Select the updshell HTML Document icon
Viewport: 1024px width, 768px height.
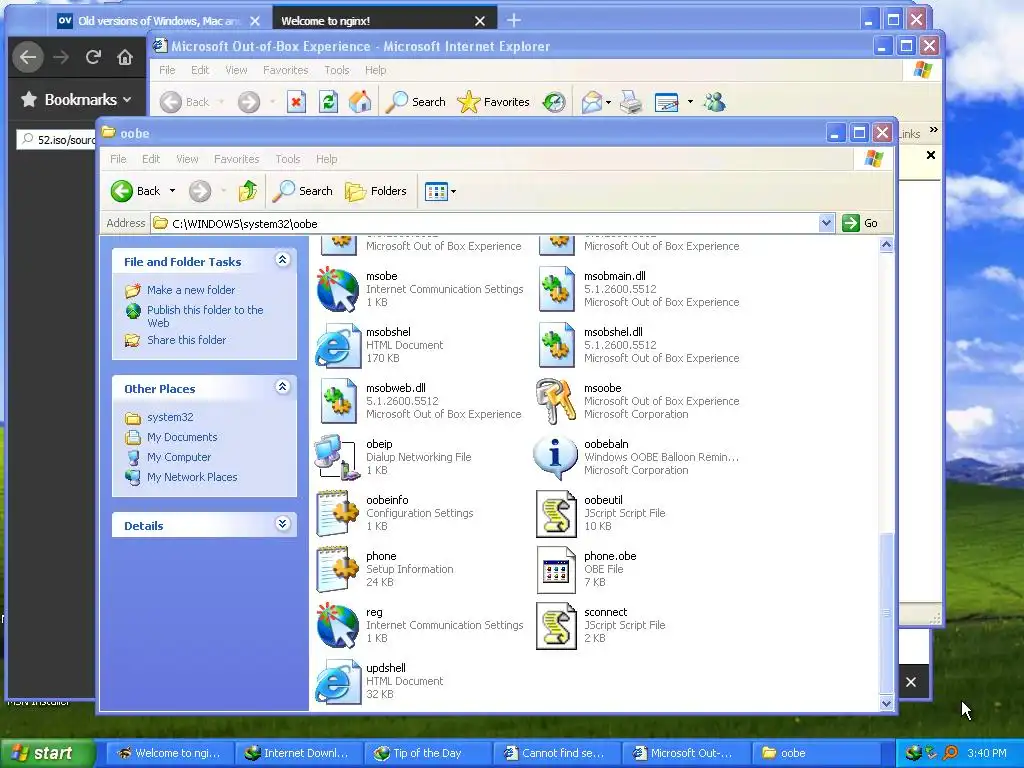click(338, 682)
